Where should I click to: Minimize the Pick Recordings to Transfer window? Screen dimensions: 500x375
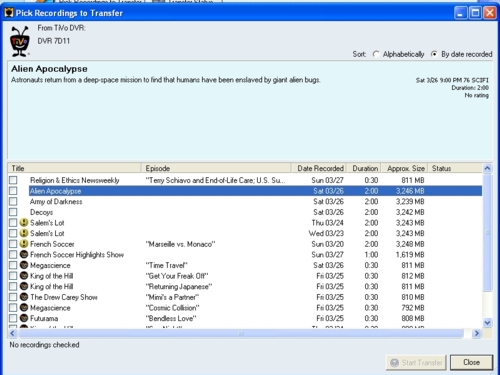tap(460, 13)
